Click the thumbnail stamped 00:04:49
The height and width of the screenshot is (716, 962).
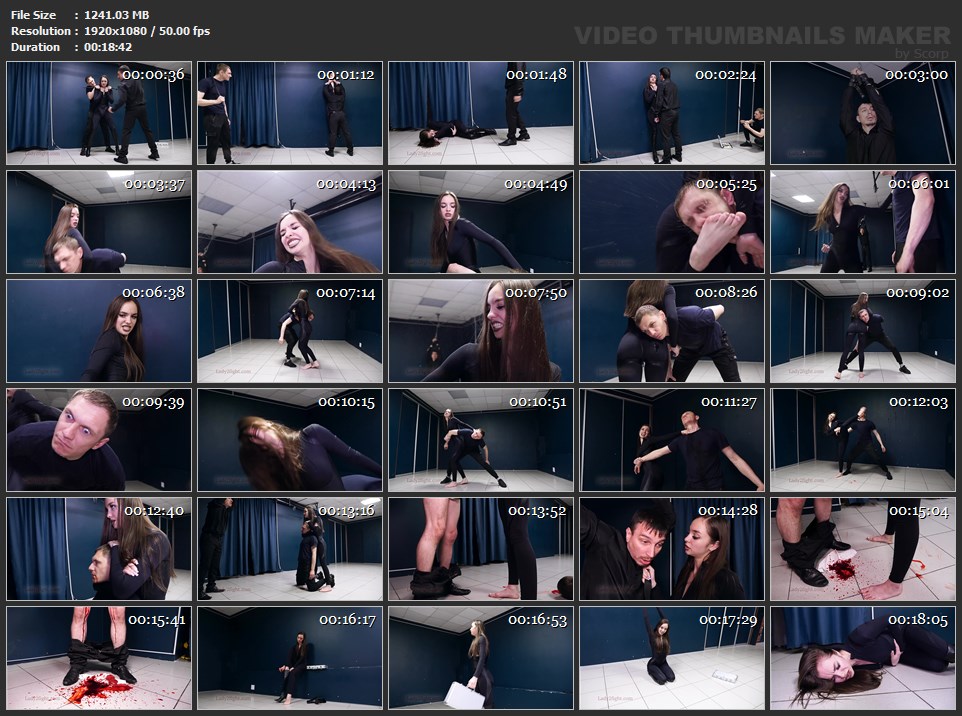point(481,222)
